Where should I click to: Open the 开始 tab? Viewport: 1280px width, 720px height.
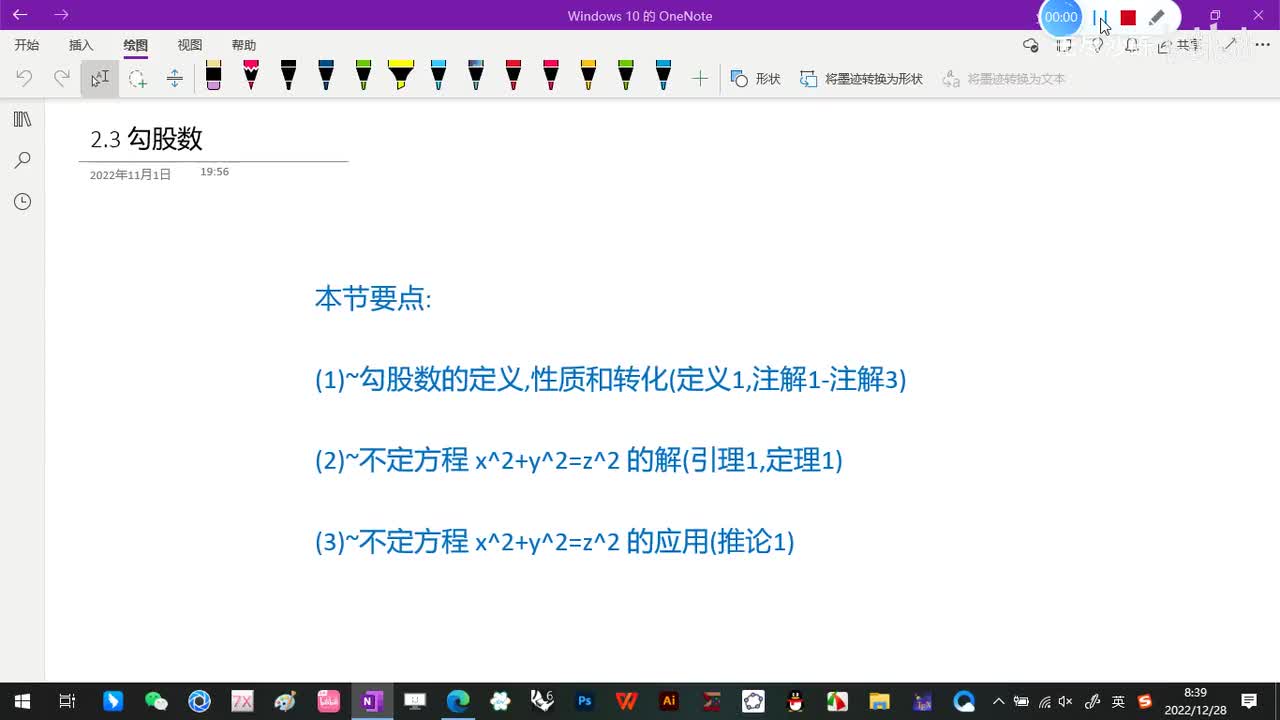pyautogui.click(x=27, y=45)
